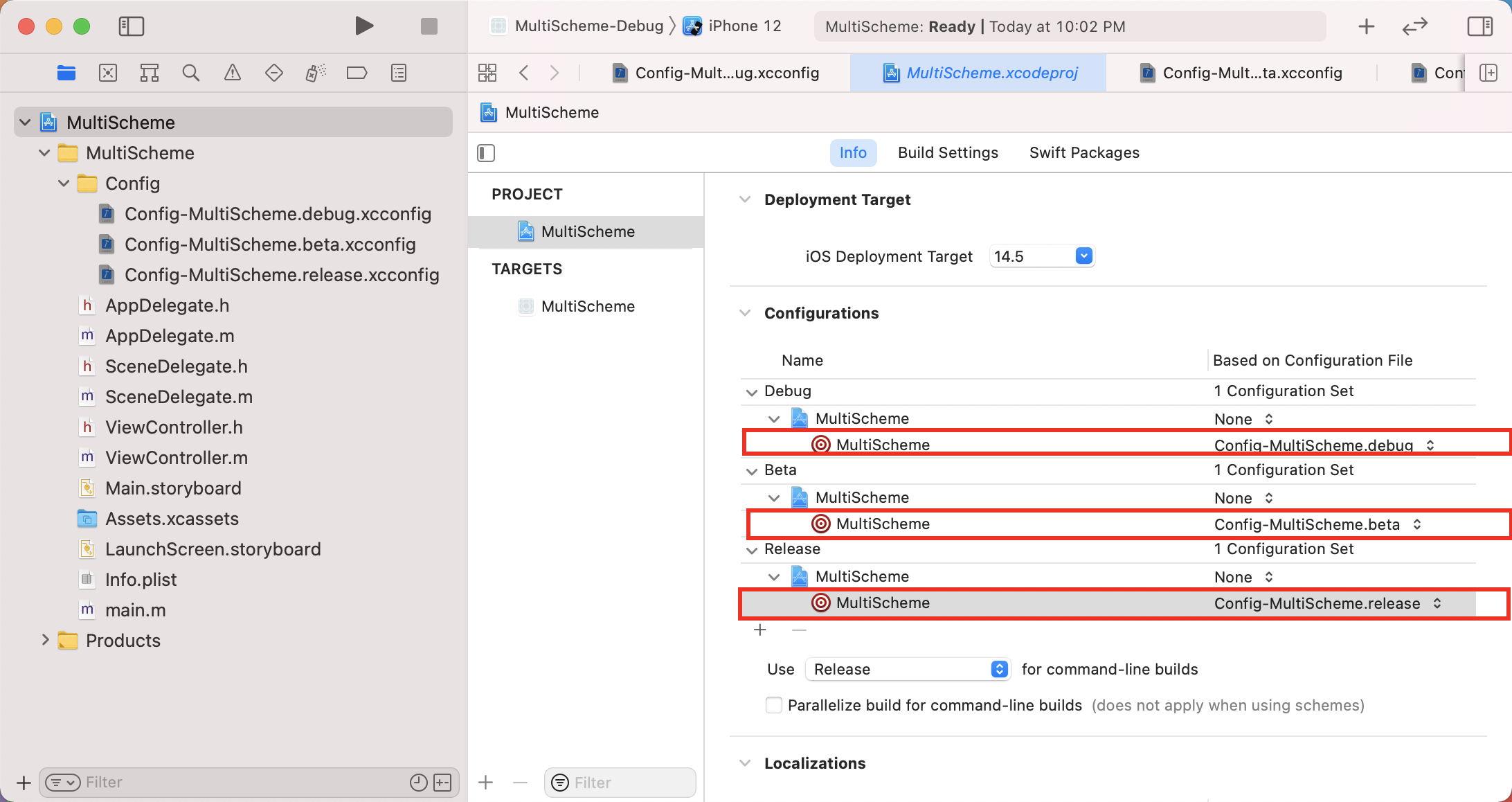Expand the Products folder
The width and height of the screenshot is (1512, 802).
click(x=45, y=640)
